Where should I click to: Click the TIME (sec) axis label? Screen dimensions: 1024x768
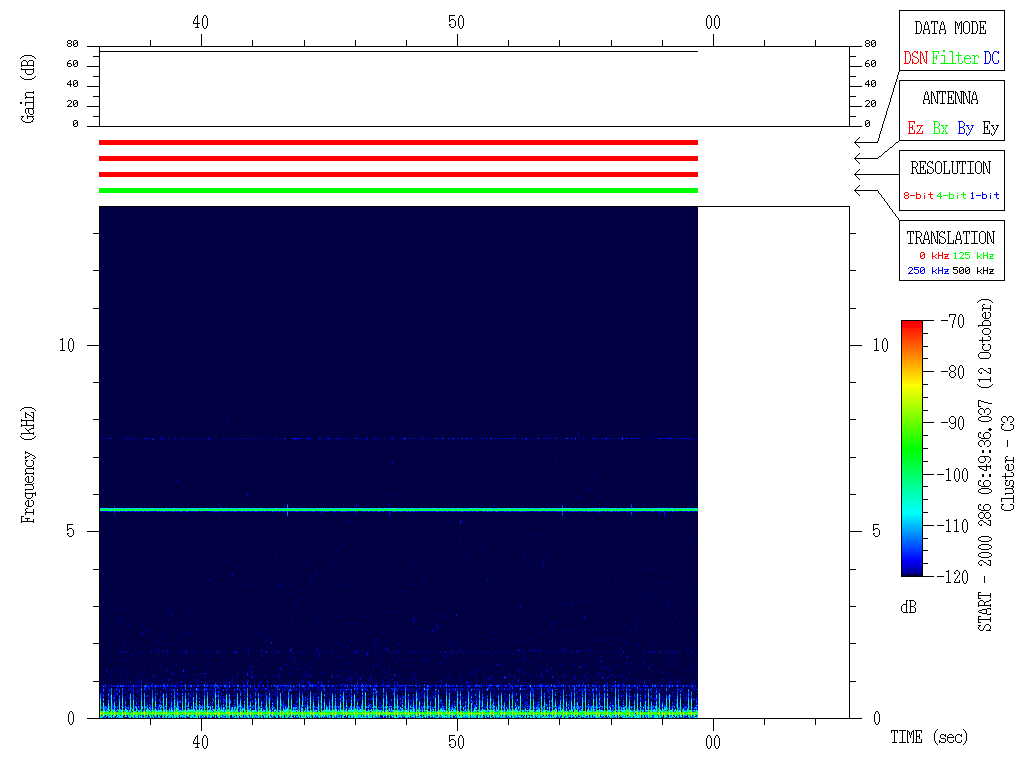[x=929, y=738]
